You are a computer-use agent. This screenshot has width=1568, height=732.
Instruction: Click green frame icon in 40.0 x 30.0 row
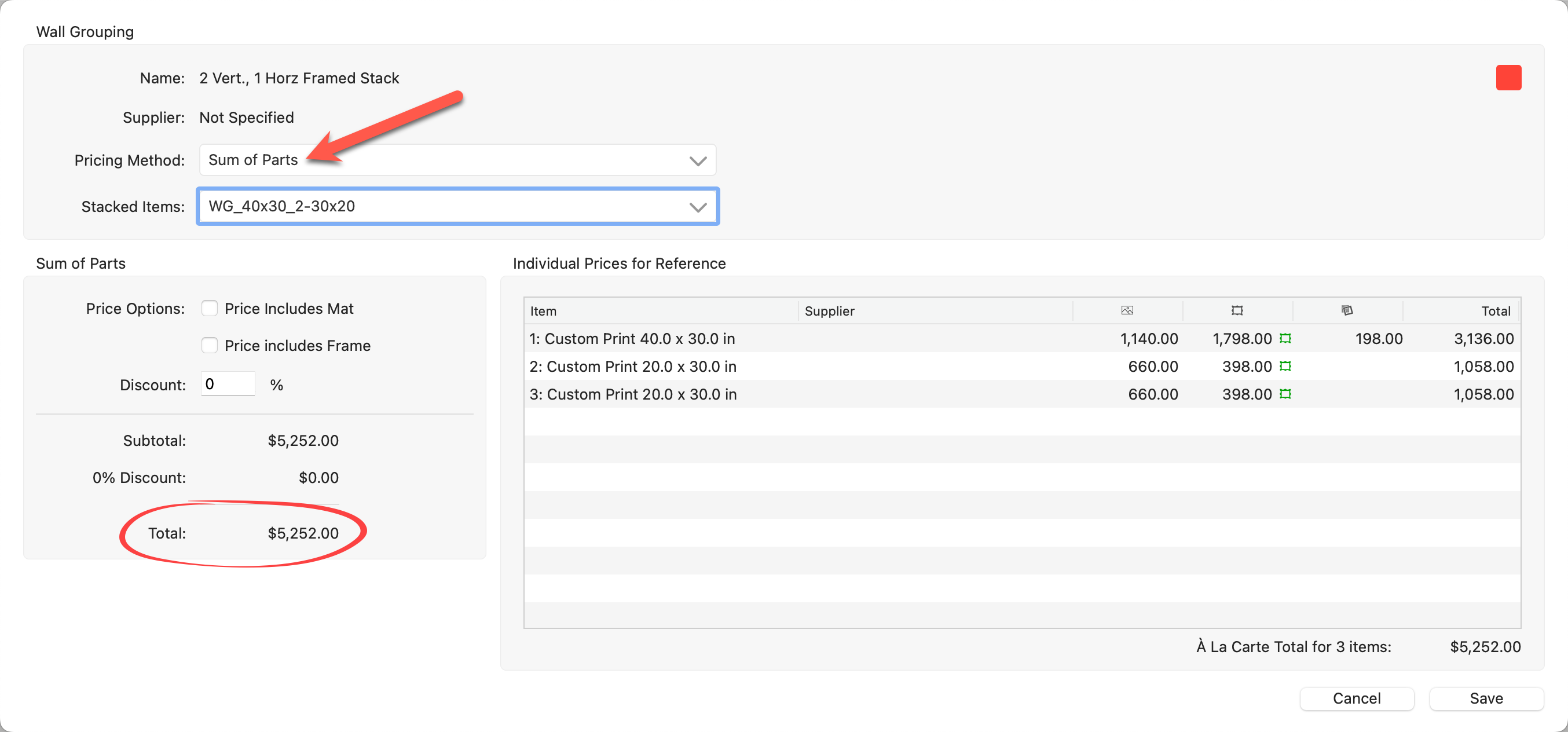[1285, 339]
